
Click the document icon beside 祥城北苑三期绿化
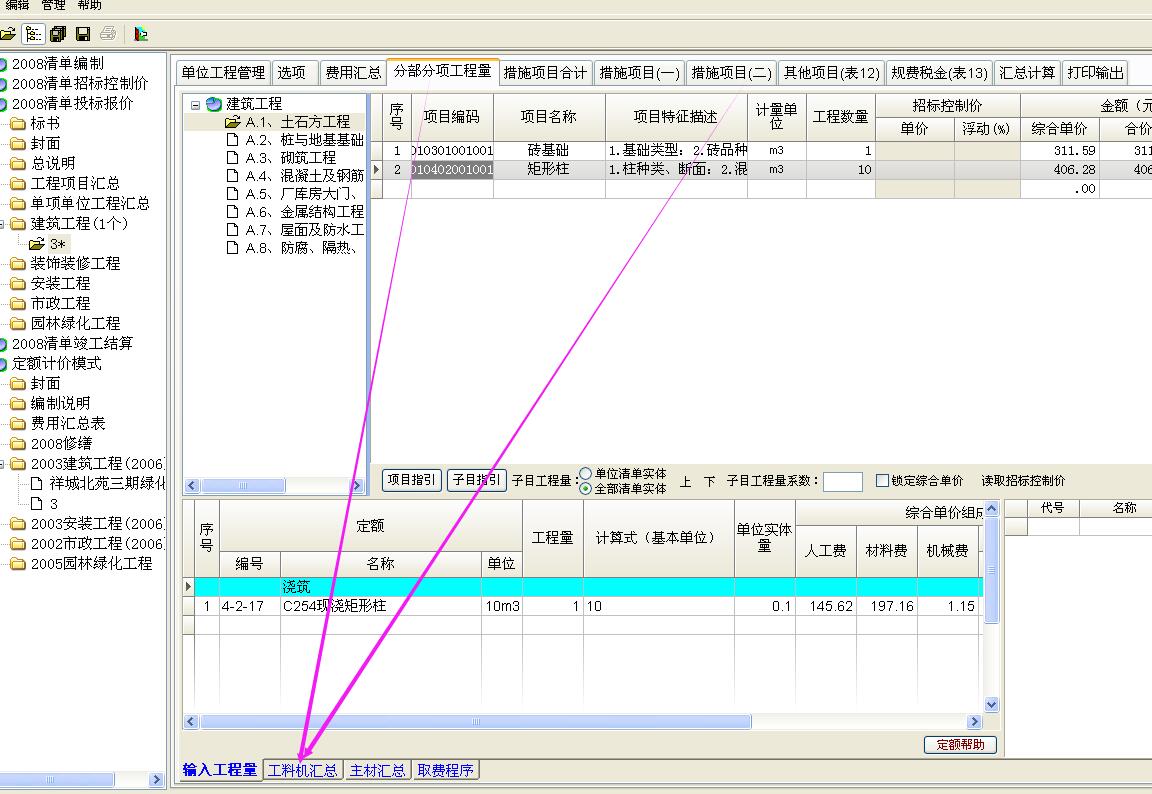(36, 483)
